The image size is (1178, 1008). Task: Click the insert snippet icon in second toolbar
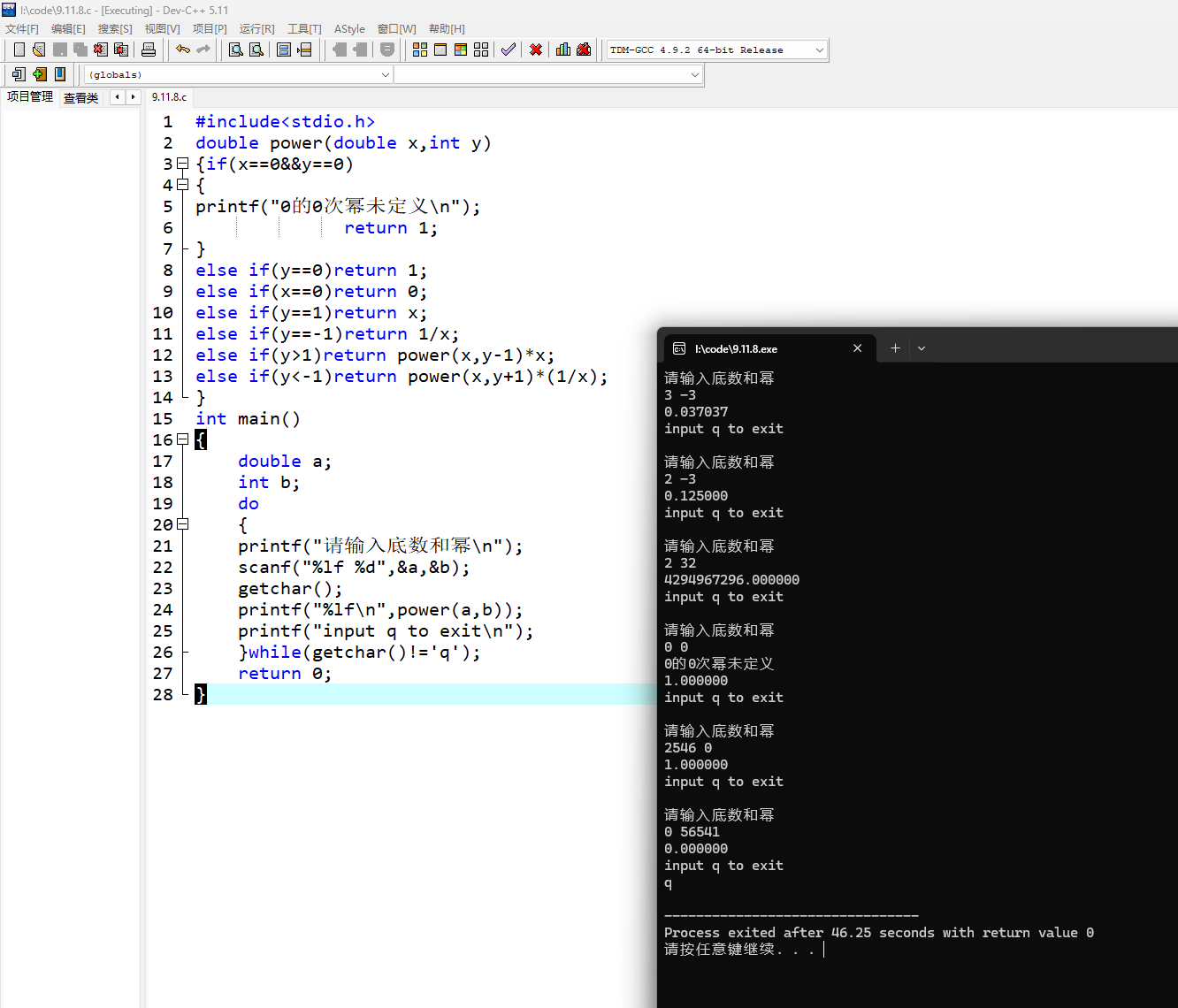coord(19,74)
